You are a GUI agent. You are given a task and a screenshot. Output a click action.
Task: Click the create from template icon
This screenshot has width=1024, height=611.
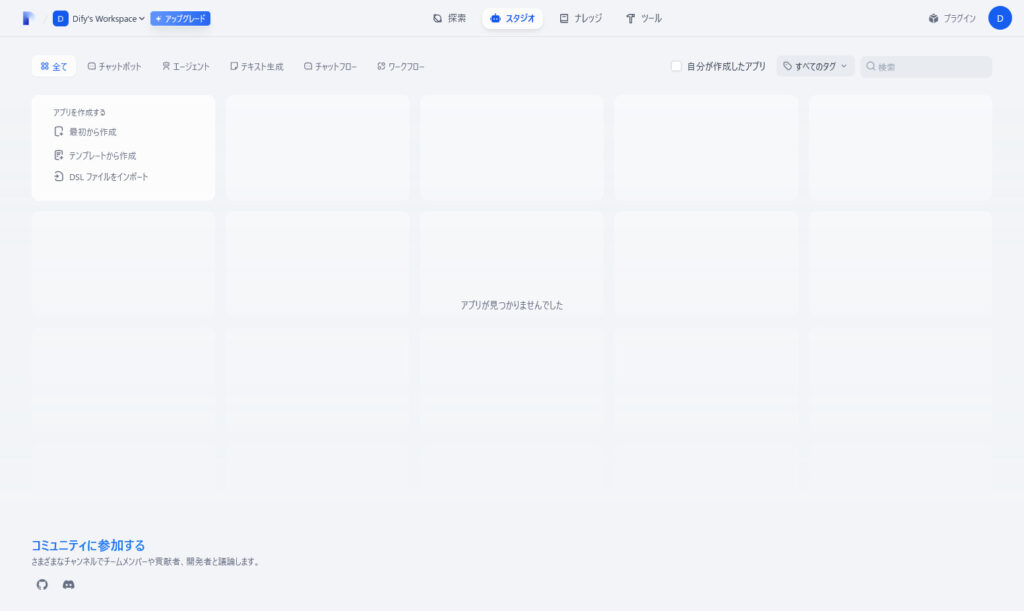[59, 155]
